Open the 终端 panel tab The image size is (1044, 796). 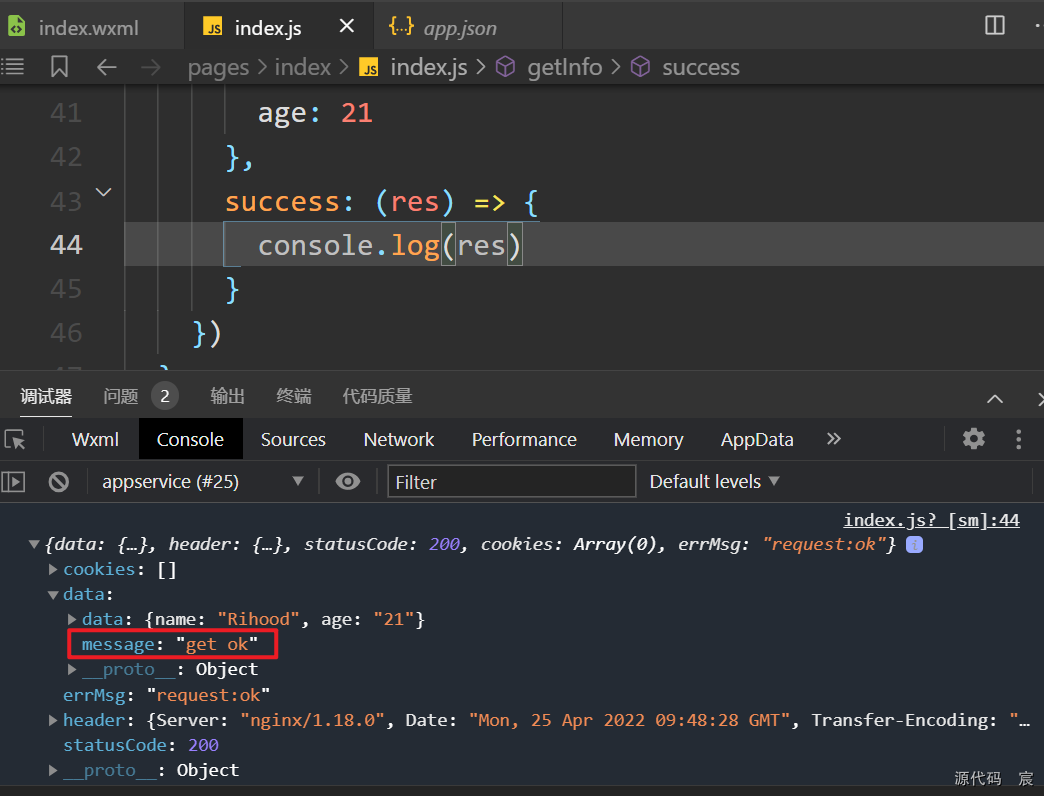click(294, 397)
